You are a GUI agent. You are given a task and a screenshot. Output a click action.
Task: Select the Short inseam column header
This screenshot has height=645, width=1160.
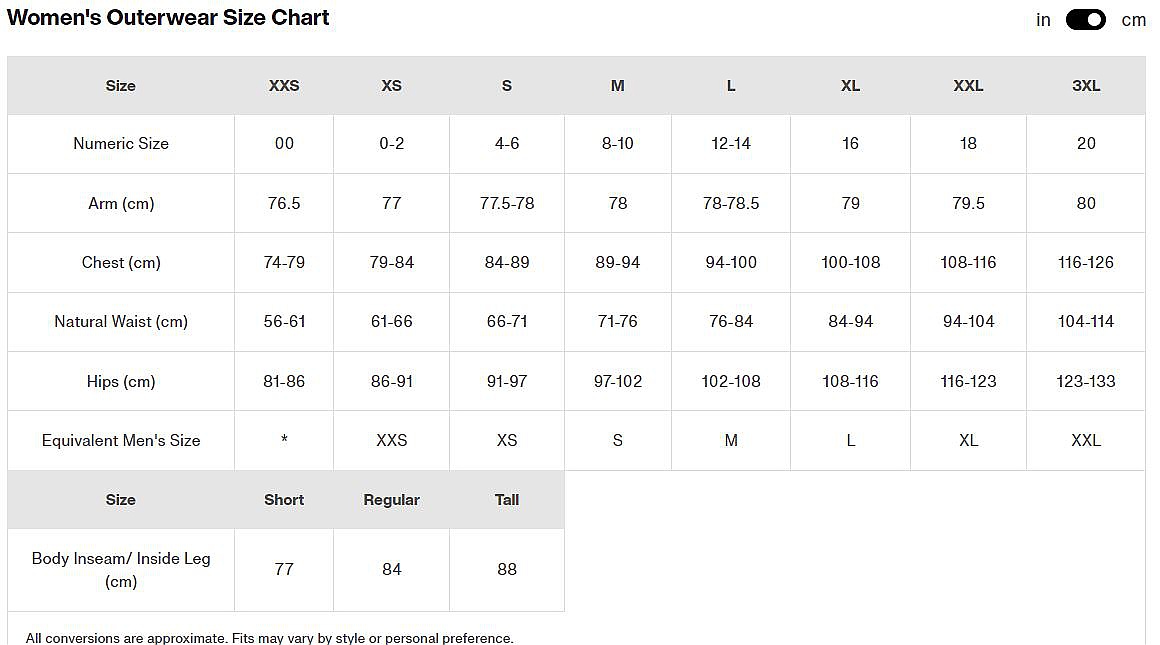[x=284, y=500]
